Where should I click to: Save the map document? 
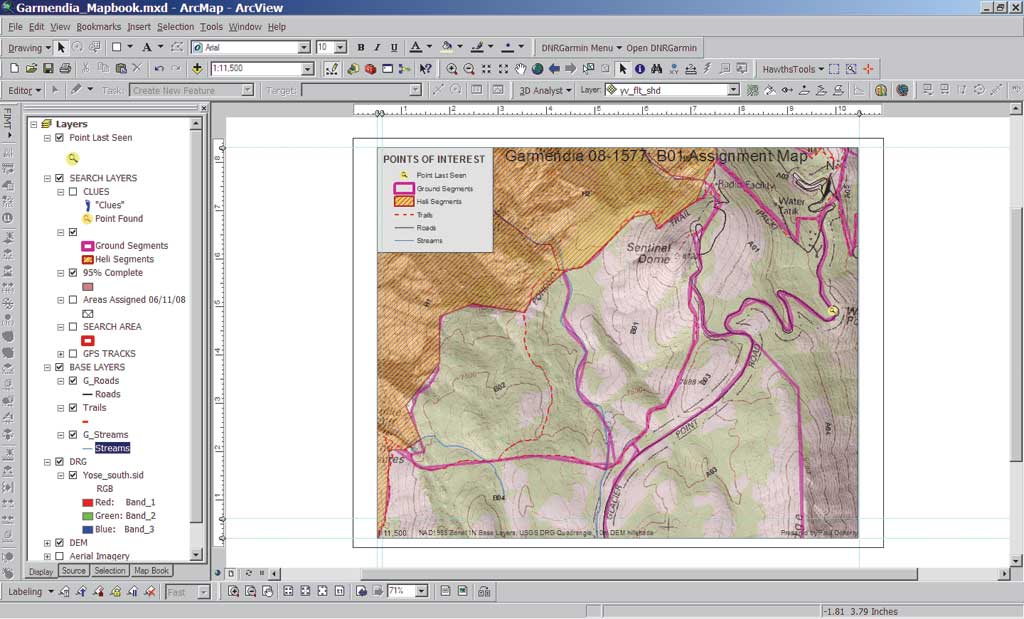[x=48, y=69]
